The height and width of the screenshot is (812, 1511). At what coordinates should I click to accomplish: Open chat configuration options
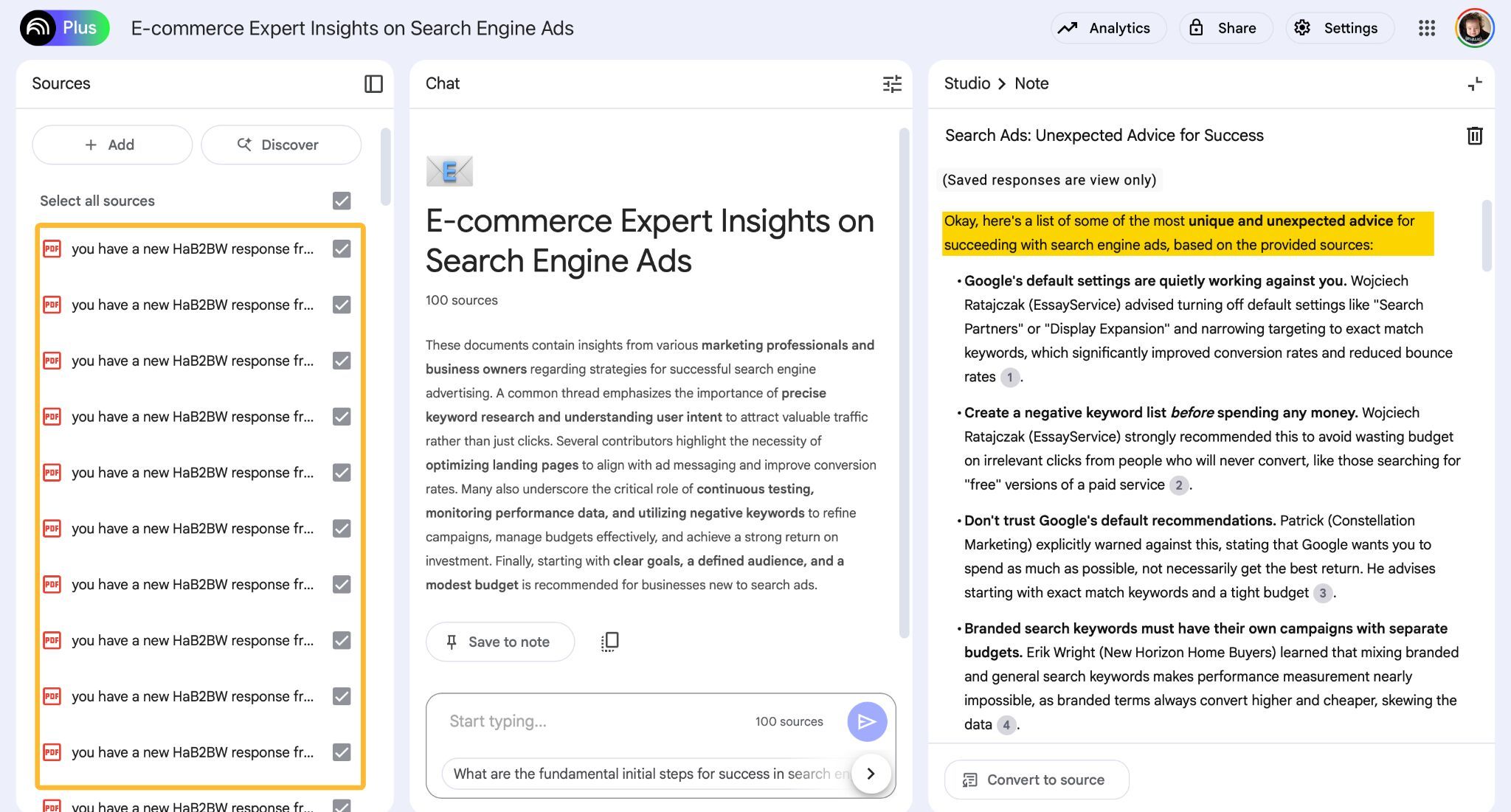[x=892, y=84]
